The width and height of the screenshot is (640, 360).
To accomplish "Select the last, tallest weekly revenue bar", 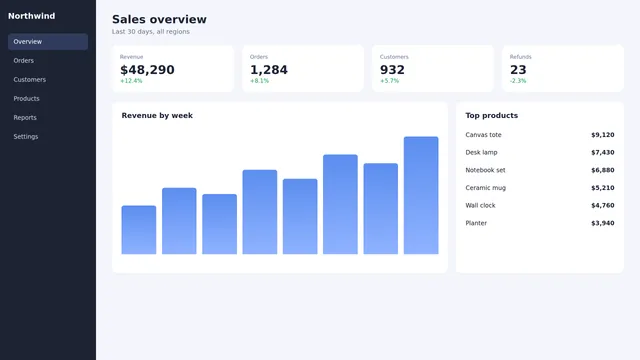I will point(421,195).
